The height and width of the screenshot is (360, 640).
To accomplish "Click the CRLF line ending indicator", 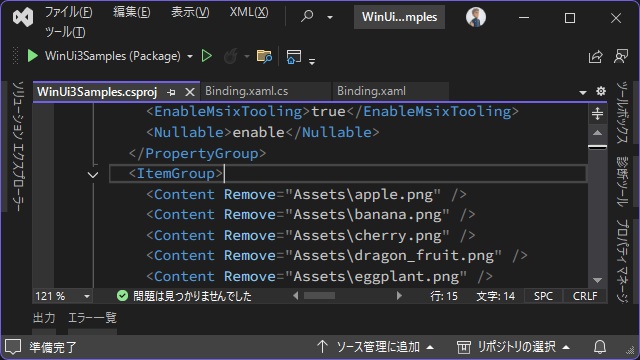I will 585,296.
